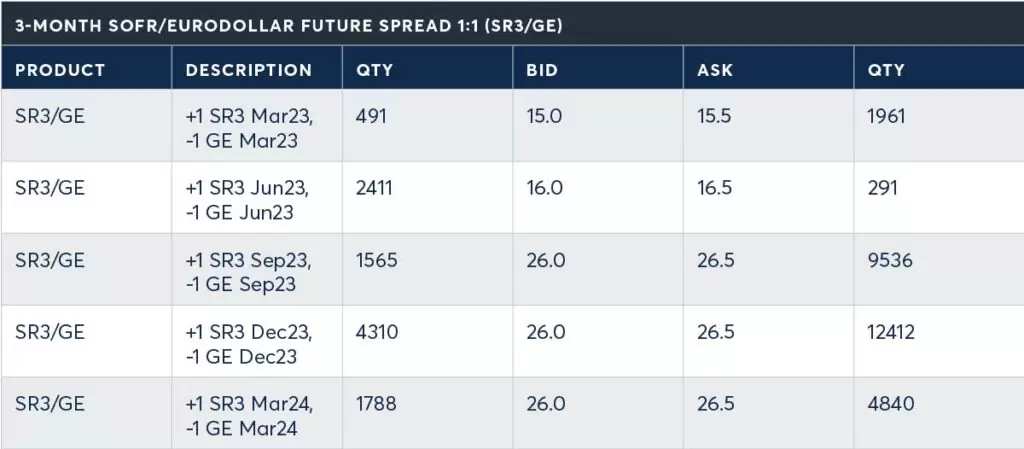Viewport: 1024px width, 449px height.
Task: Click the bid quantity 491 cell
Action: [x=371, y=116]
